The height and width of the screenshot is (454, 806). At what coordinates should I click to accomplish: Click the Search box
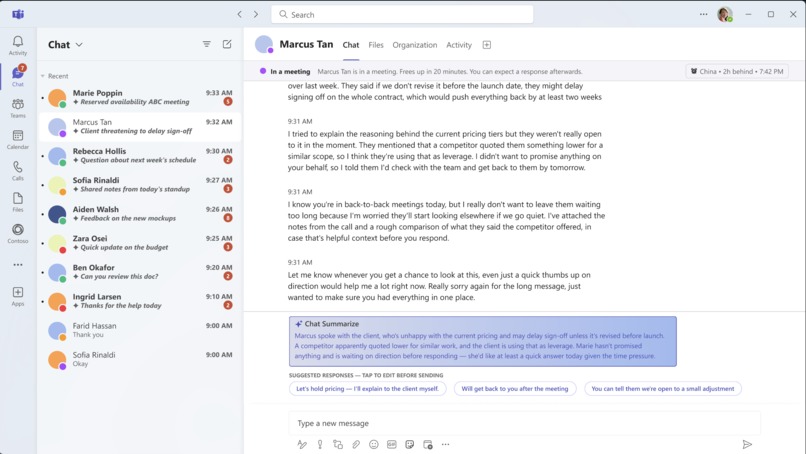(x=402, y=14)
